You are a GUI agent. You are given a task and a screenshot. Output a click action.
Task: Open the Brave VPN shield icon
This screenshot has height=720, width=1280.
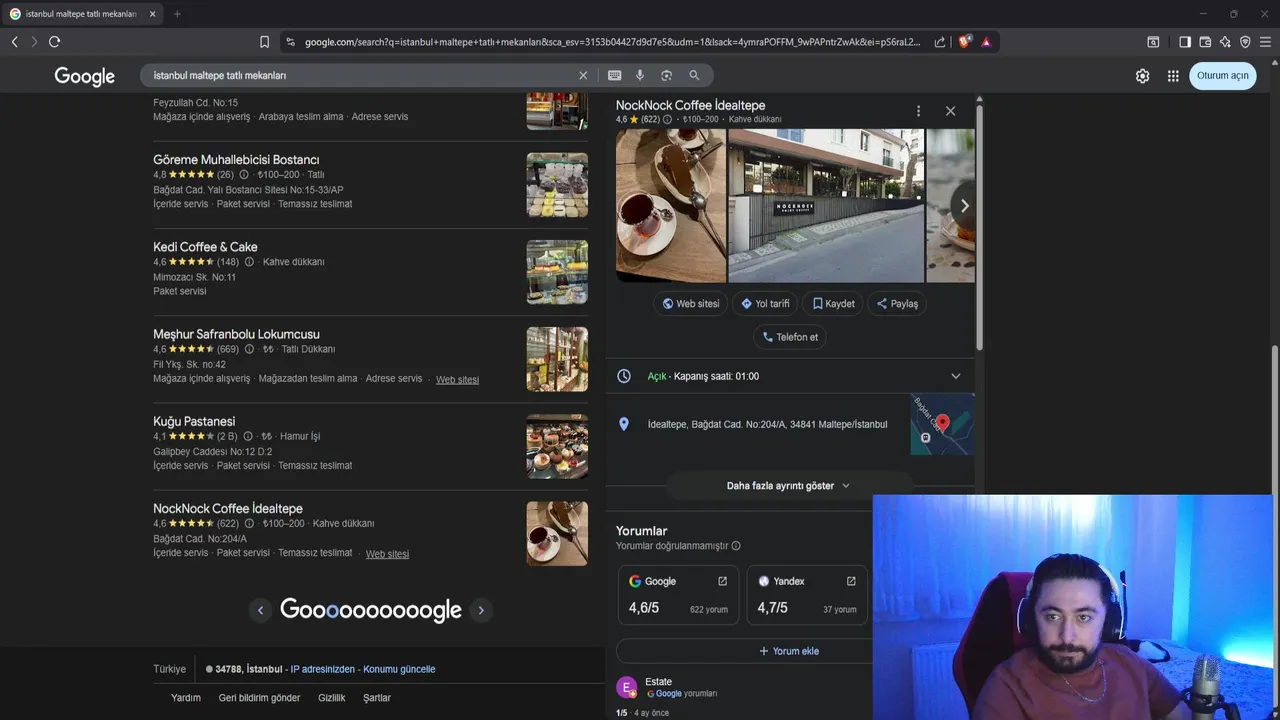tap(1245, 42)
